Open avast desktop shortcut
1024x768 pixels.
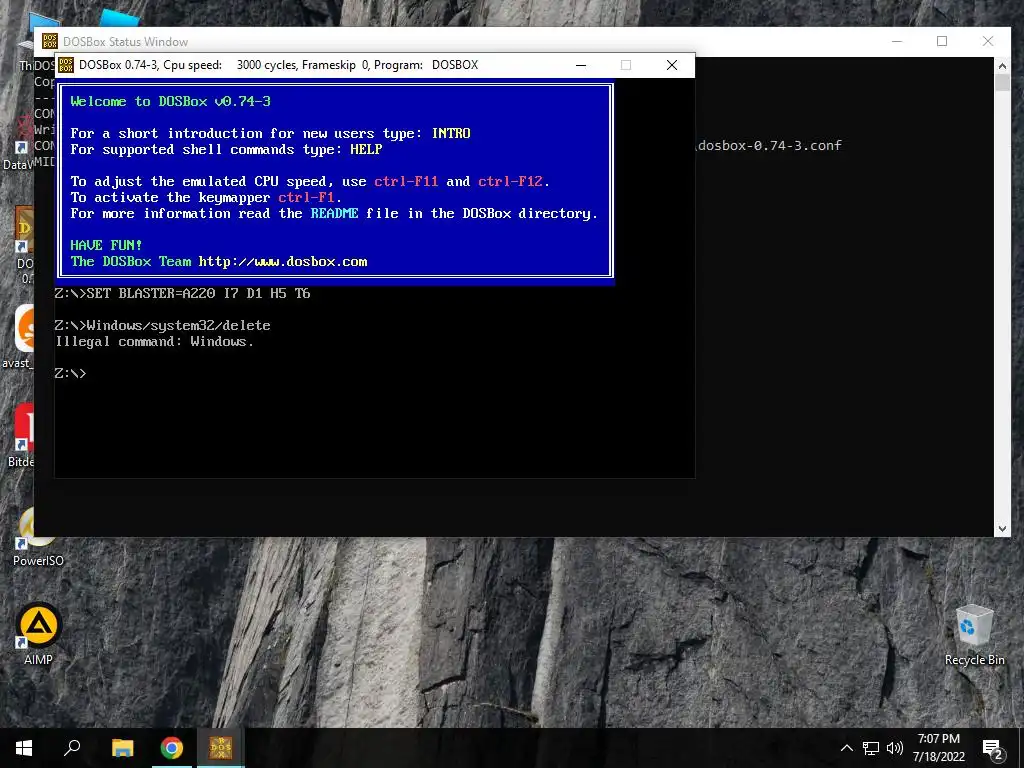18,337
